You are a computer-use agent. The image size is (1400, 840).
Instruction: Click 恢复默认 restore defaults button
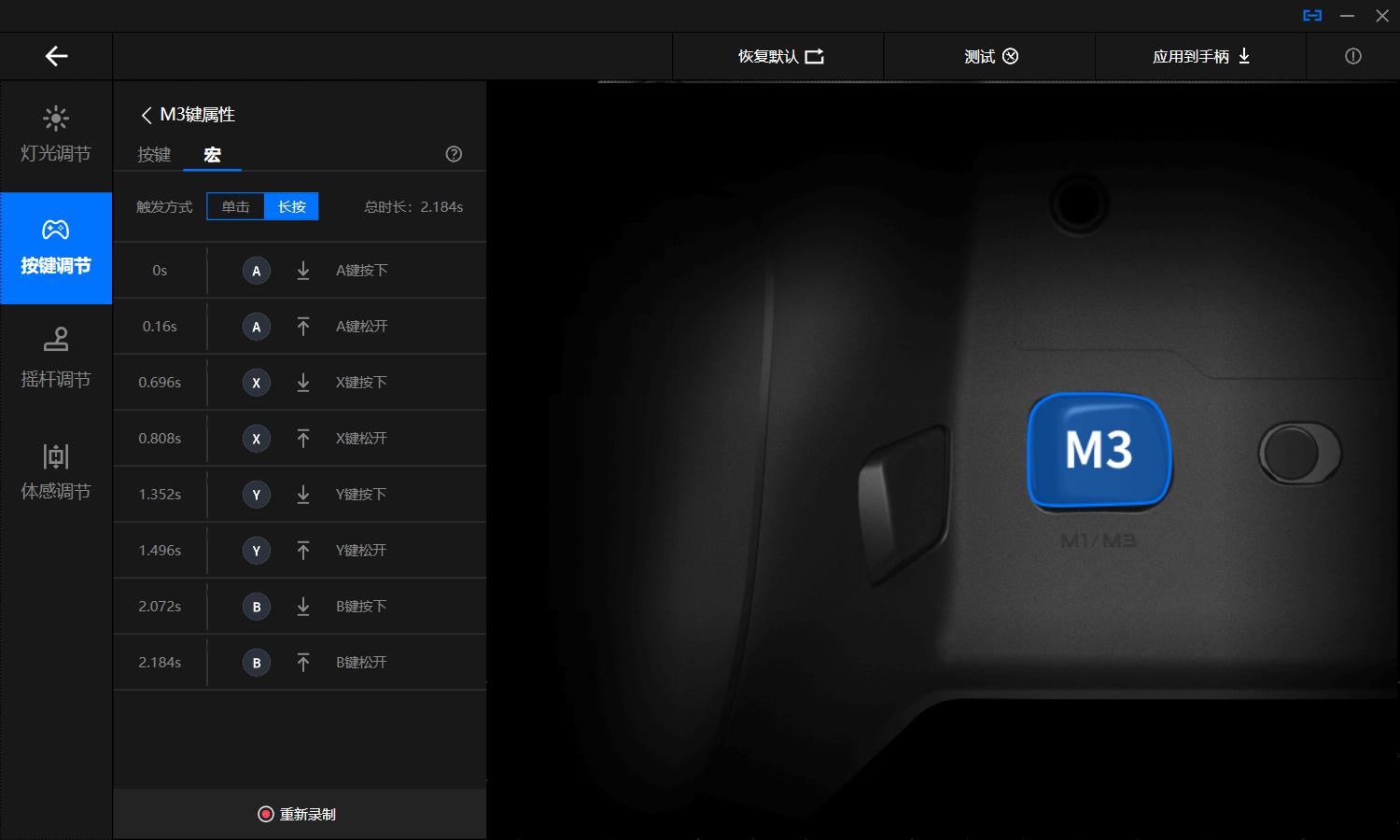[778, 57]
